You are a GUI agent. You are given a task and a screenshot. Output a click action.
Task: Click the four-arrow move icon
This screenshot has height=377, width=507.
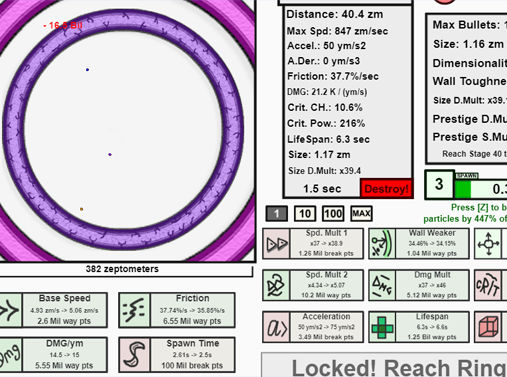tap(488, 244)
